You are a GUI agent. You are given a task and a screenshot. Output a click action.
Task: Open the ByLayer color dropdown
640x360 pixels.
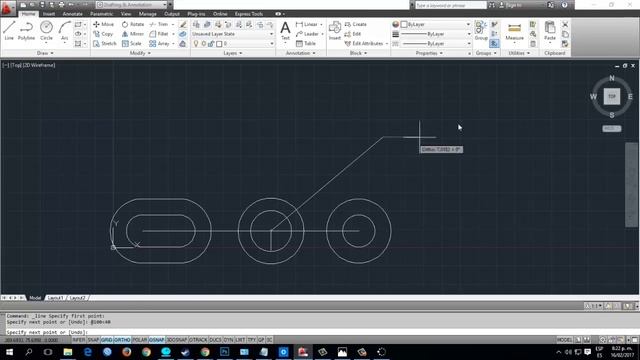coord(435,24)
